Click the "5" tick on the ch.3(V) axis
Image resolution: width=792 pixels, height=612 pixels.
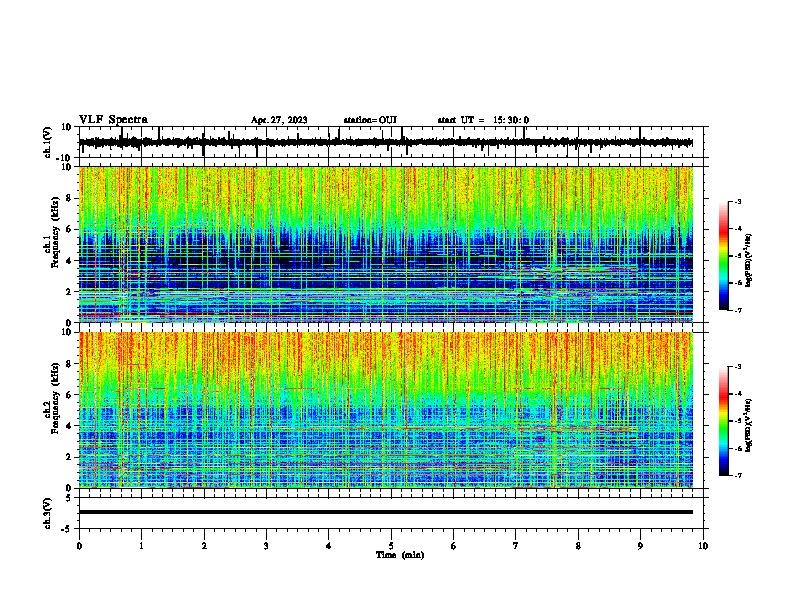70,498
